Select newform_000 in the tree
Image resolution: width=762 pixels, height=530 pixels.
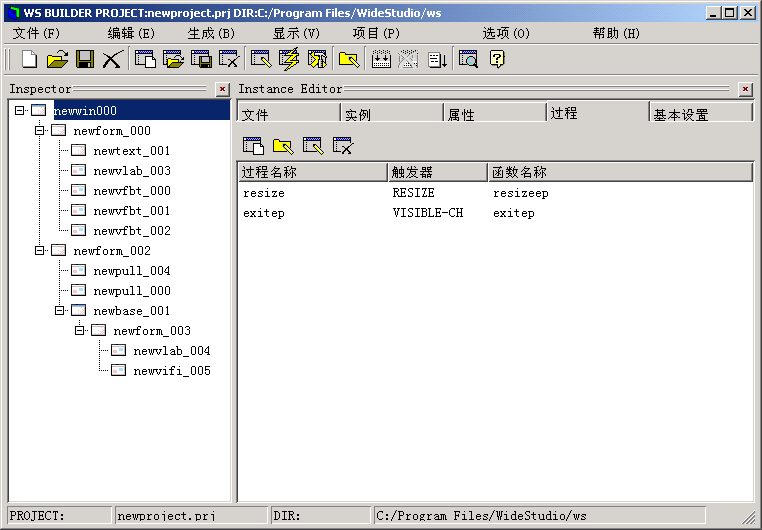pyautogui.click(x=112, y=130)
